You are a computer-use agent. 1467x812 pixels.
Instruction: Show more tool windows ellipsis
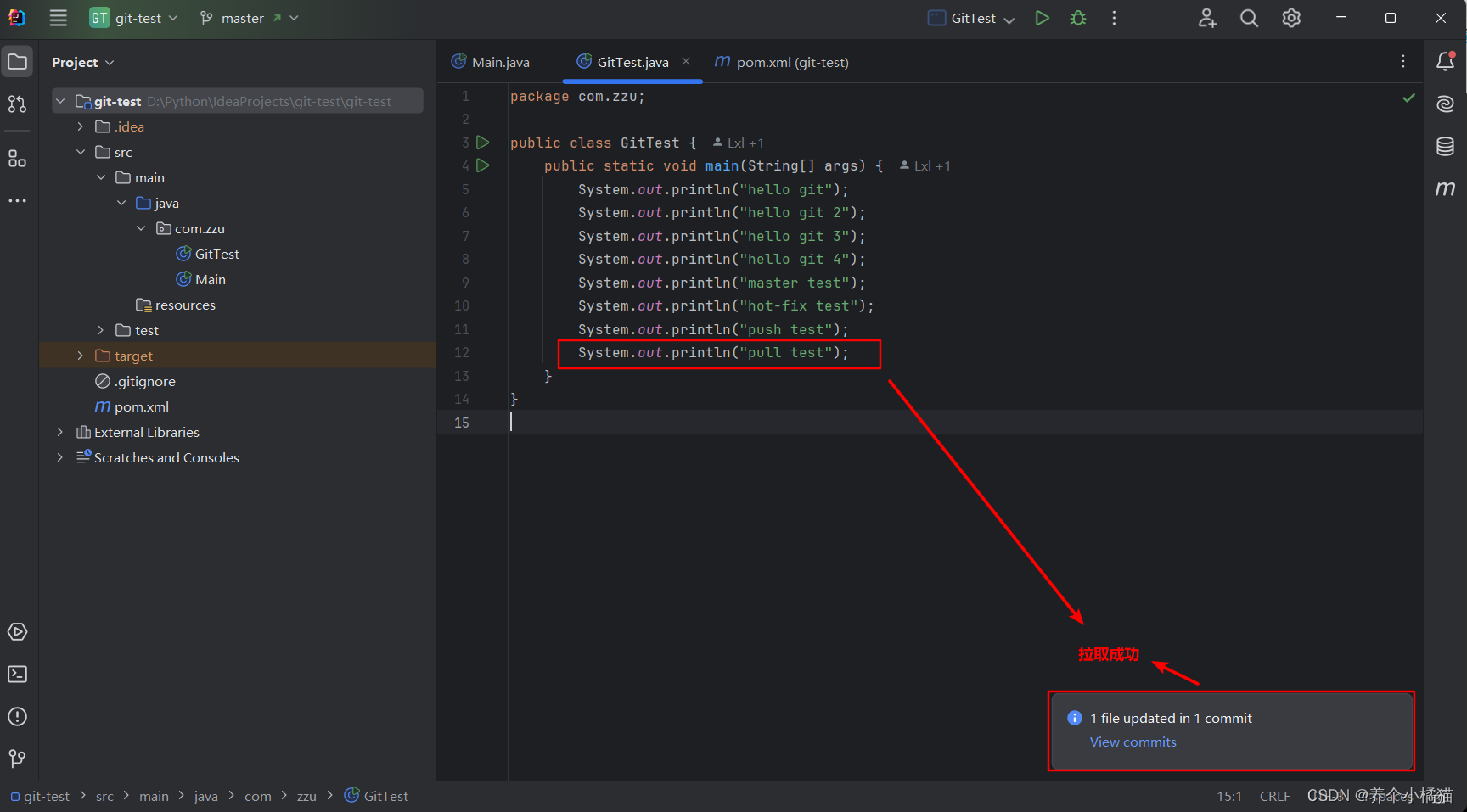pyautogui.click(x=17, y=201)
